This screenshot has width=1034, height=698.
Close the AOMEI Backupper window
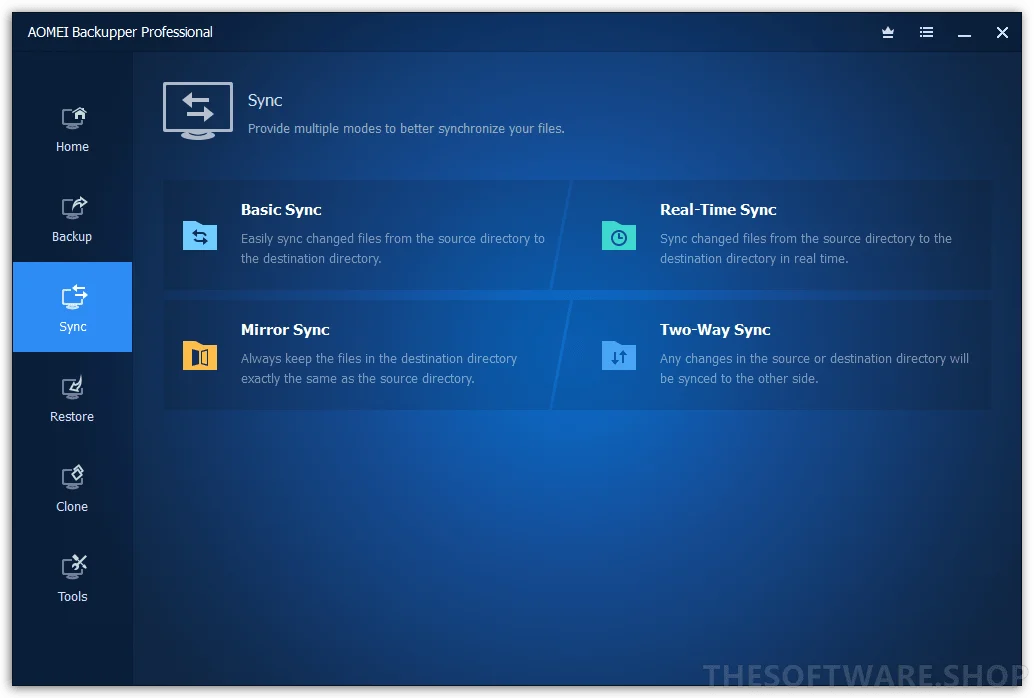pyautogui.click(x=1002, y=32)
